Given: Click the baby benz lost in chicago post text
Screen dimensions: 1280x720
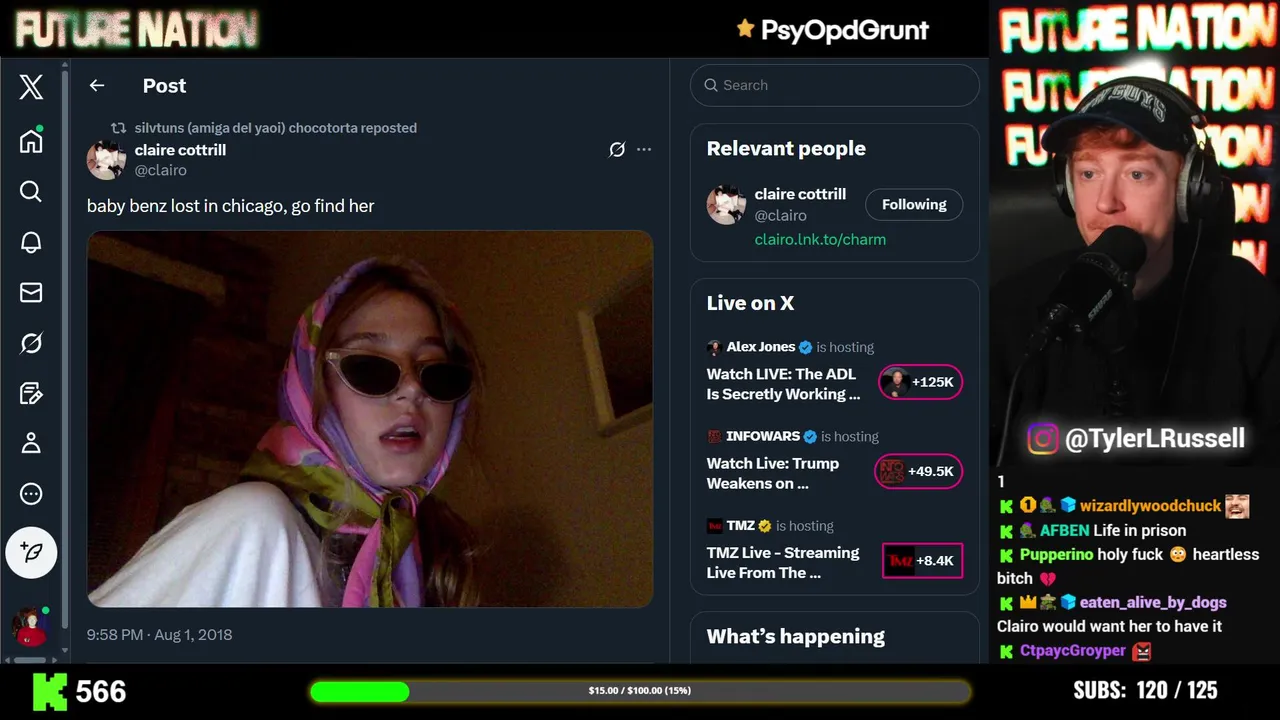Looking at the screenshot, I should [231, 206].
